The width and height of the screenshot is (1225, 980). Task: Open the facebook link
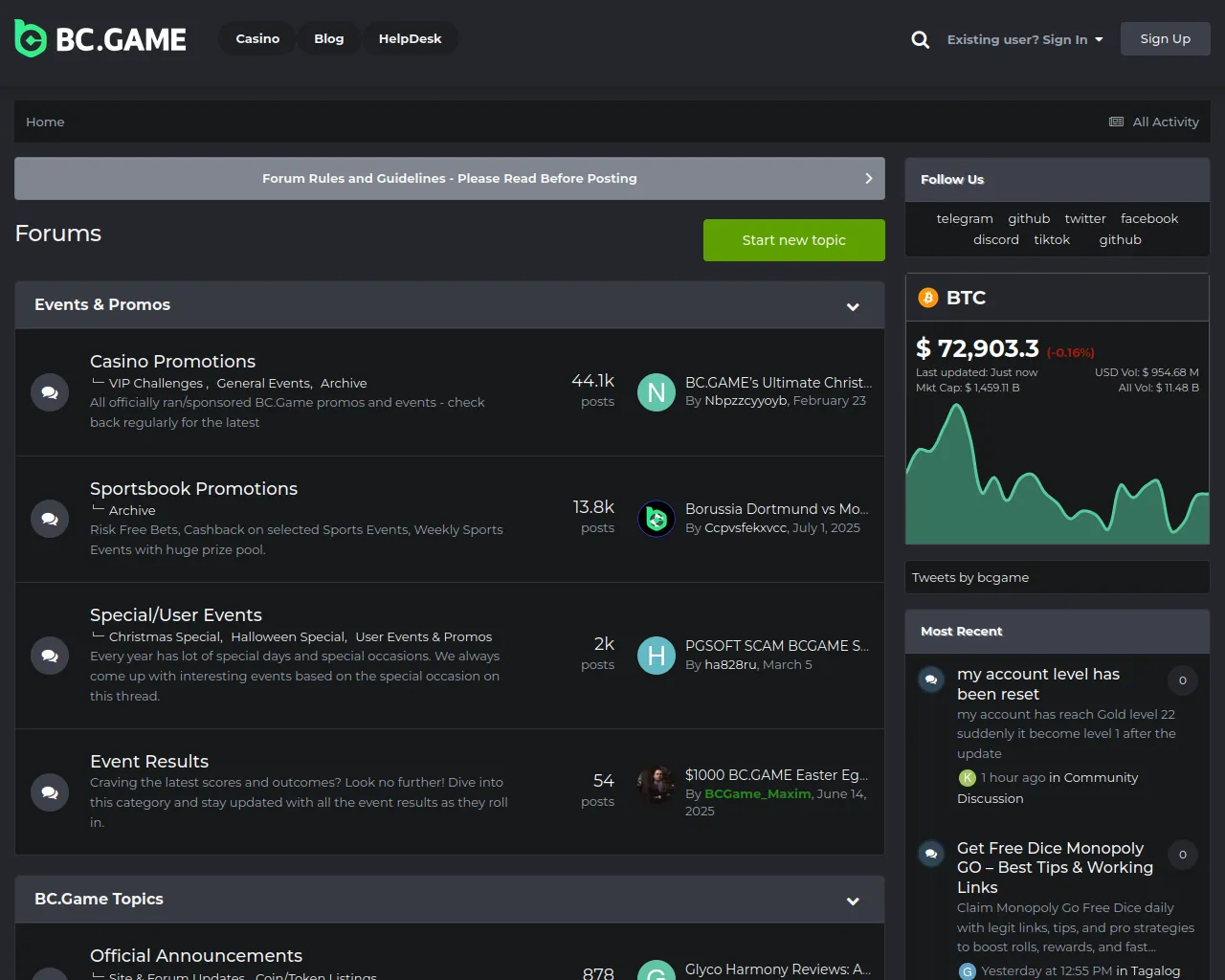tap(1149, 219)
